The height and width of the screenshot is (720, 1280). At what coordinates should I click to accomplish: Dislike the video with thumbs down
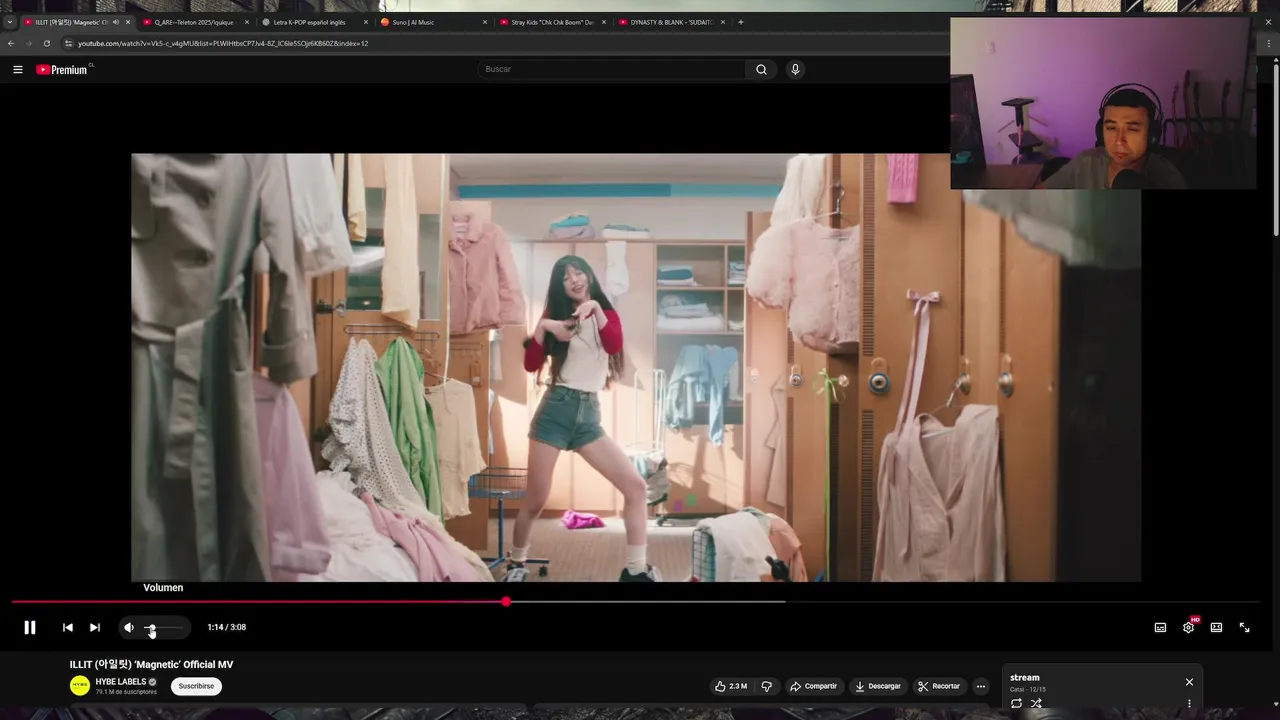pyautogui.click(x=767, y=686)
